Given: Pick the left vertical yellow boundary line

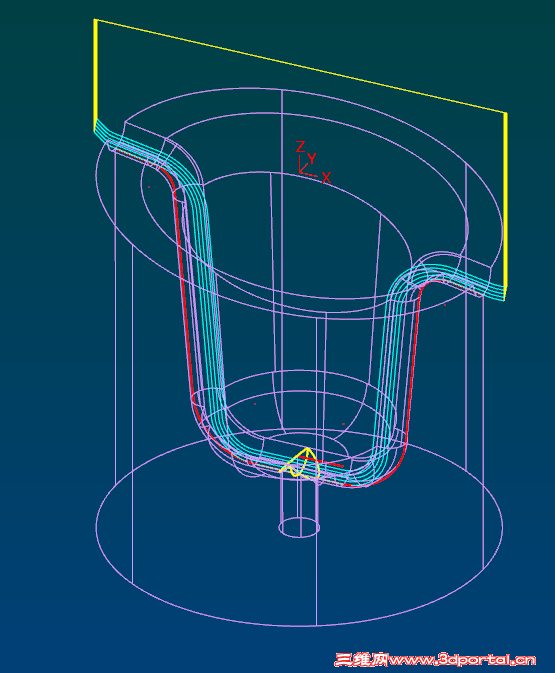Looking at the screenshot, I should tap(95, 75).
